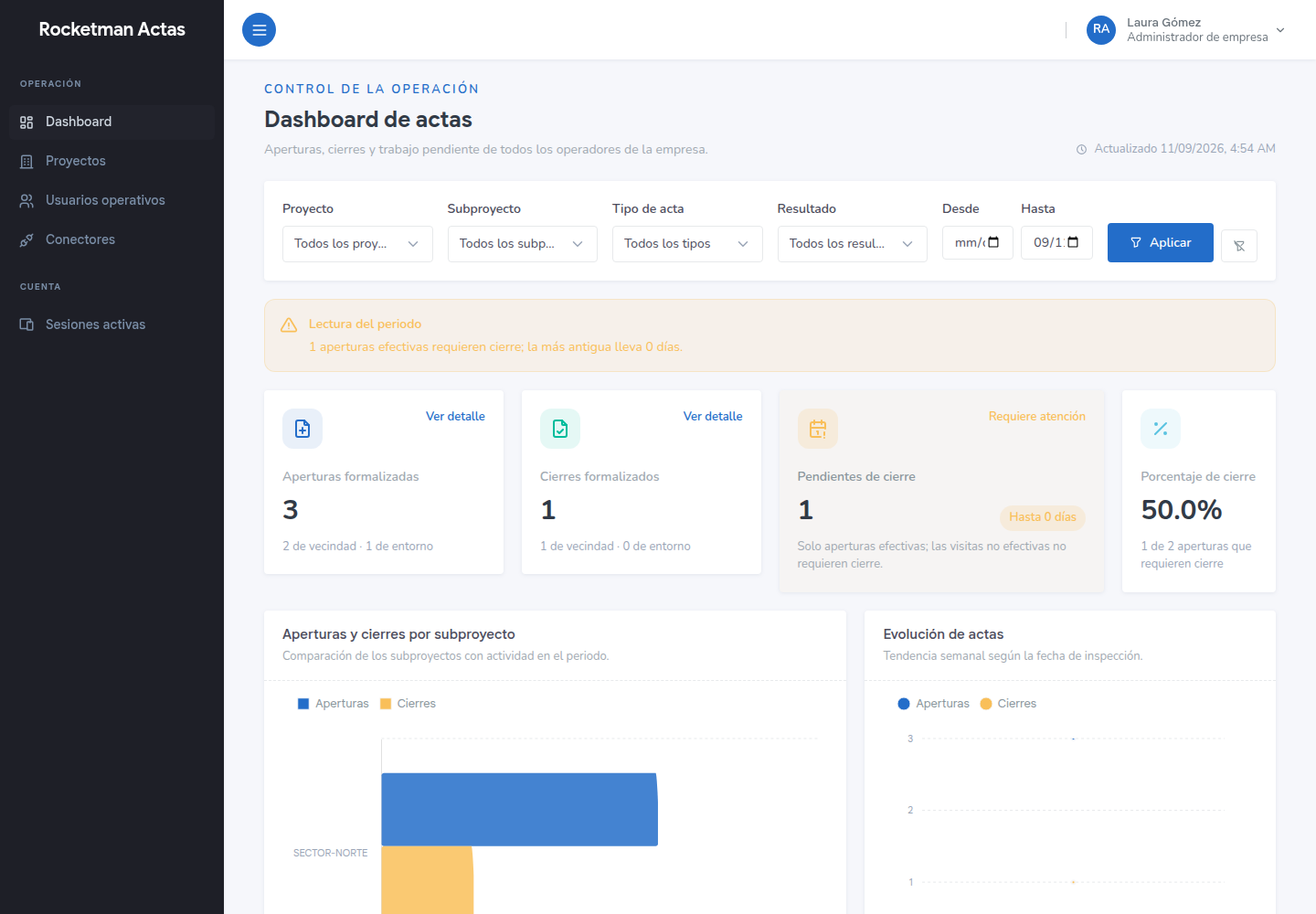Toggle Cierres legend in subproyecto bar chart
1316x914 pixels.
coord(408,704)
